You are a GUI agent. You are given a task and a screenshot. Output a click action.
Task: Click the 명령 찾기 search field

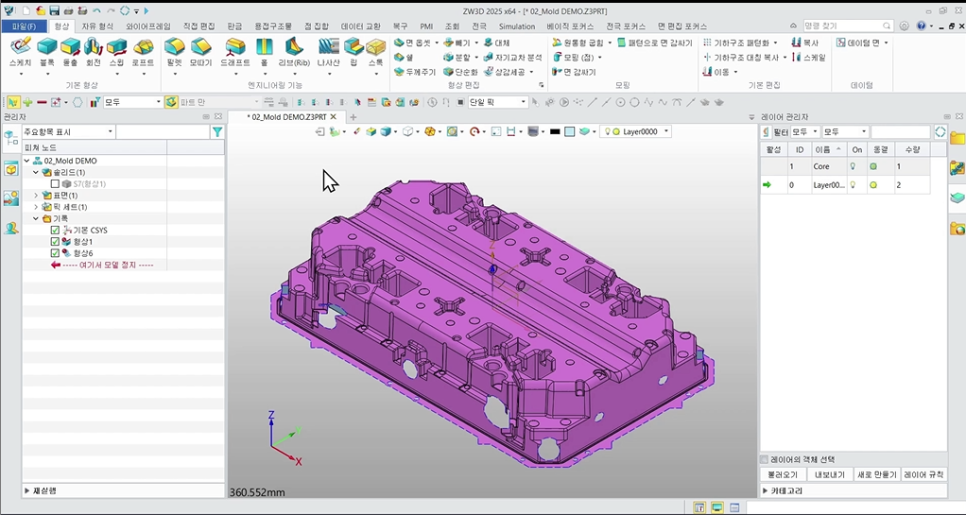click(847, 26)
